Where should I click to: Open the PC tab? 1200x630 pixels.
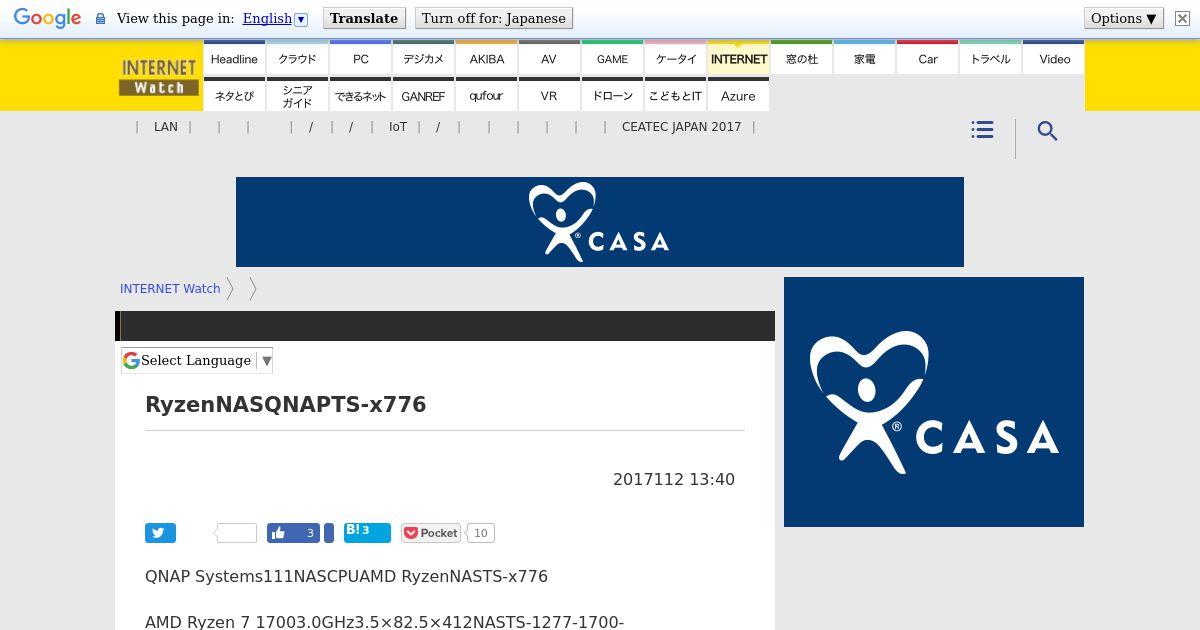tap(361, 59)
